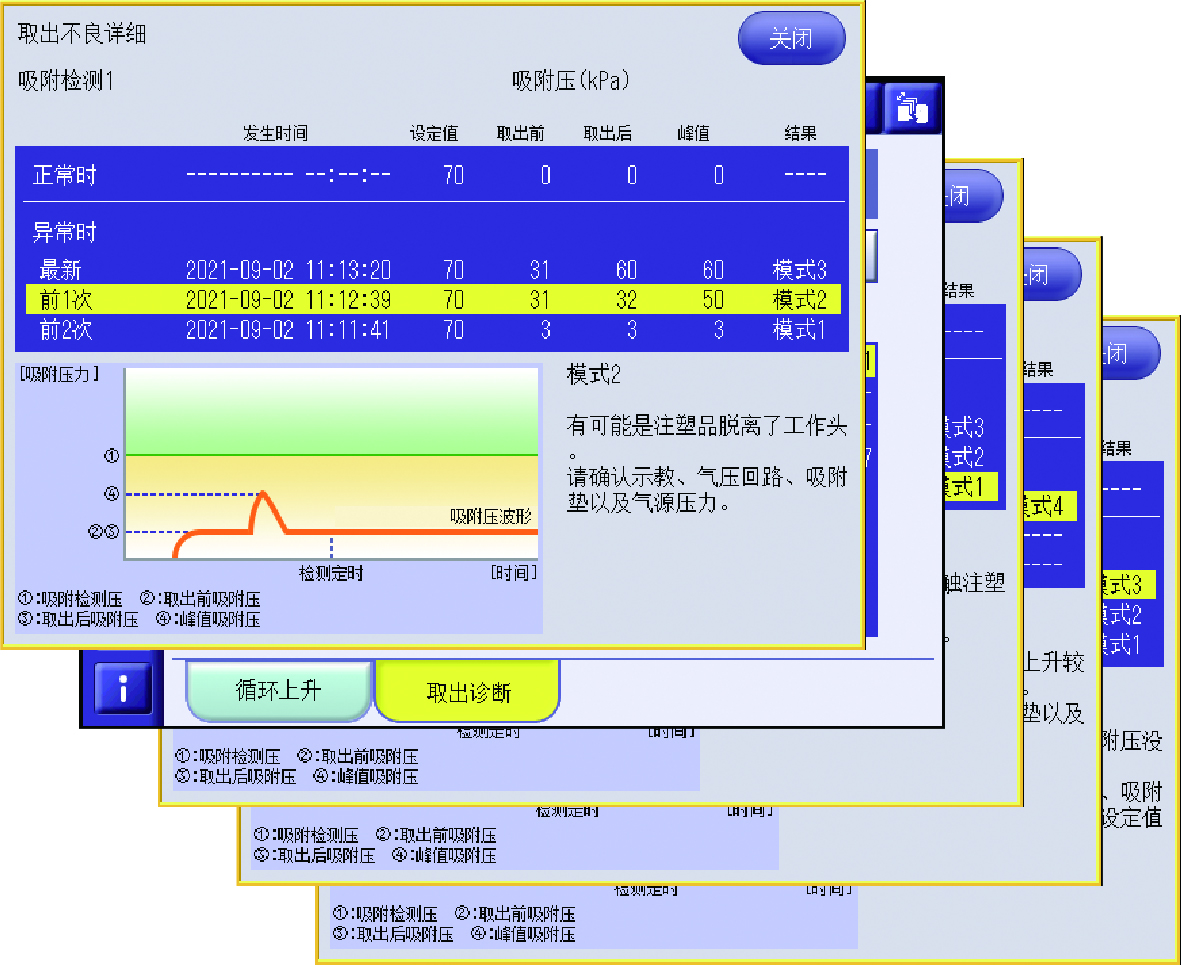Select the 最新 error record row
The height and width of the screenshot is (965, 1182).
pos(430,268)
